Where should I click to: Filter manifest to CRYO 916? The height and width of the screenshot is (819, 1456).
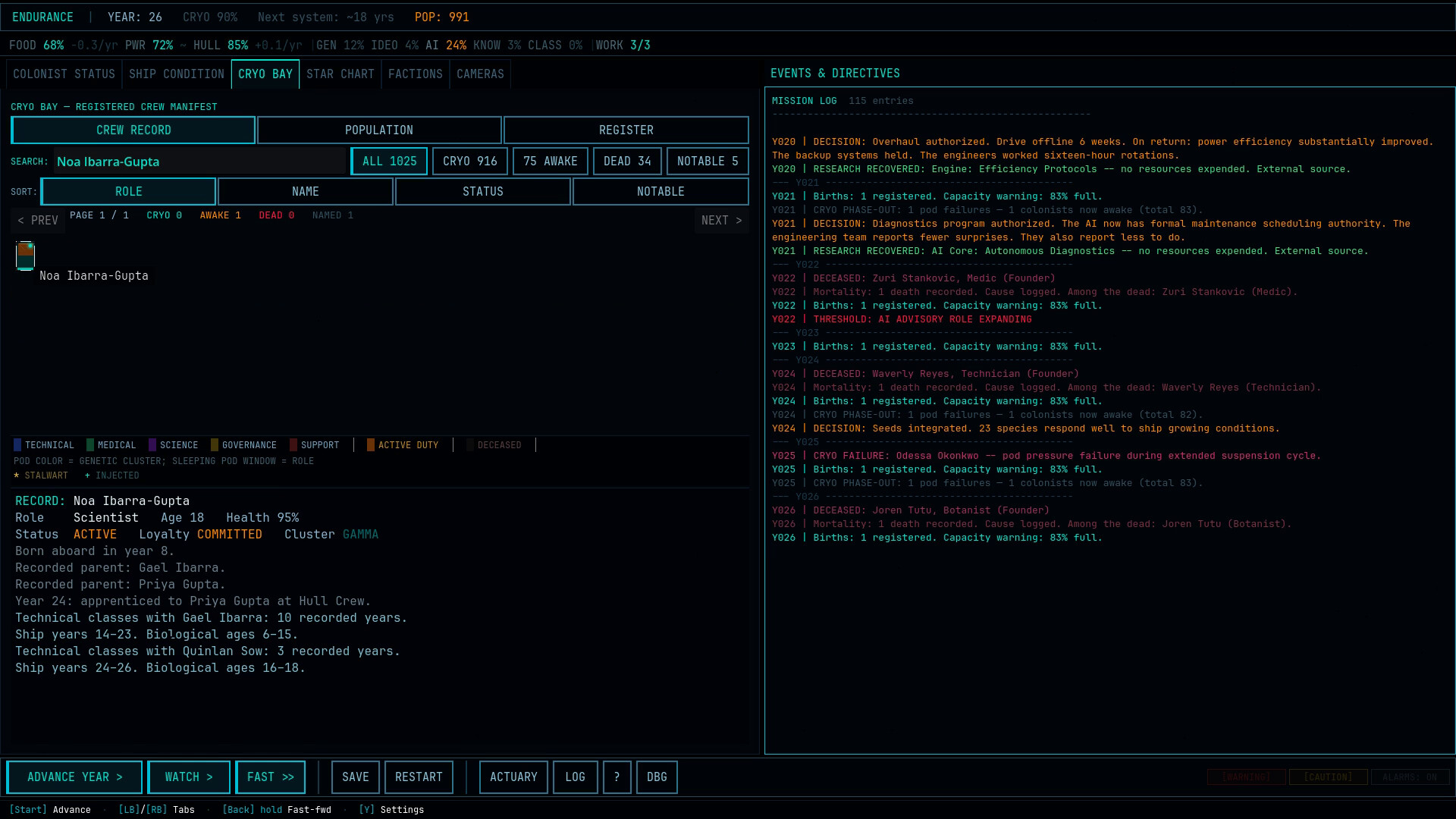pos(470,162)
